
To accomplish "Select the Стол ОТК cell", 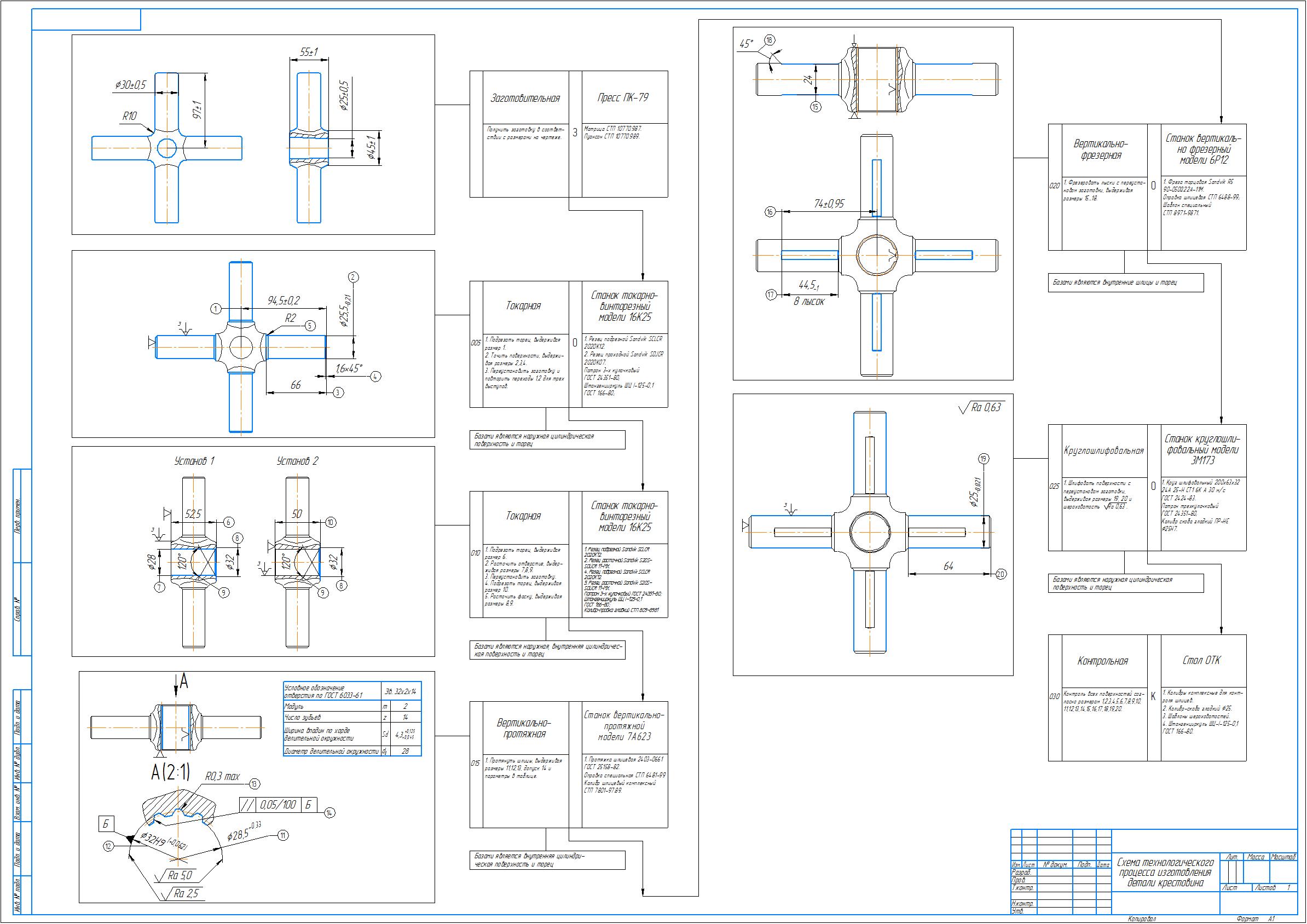I will coord(1201,660).
